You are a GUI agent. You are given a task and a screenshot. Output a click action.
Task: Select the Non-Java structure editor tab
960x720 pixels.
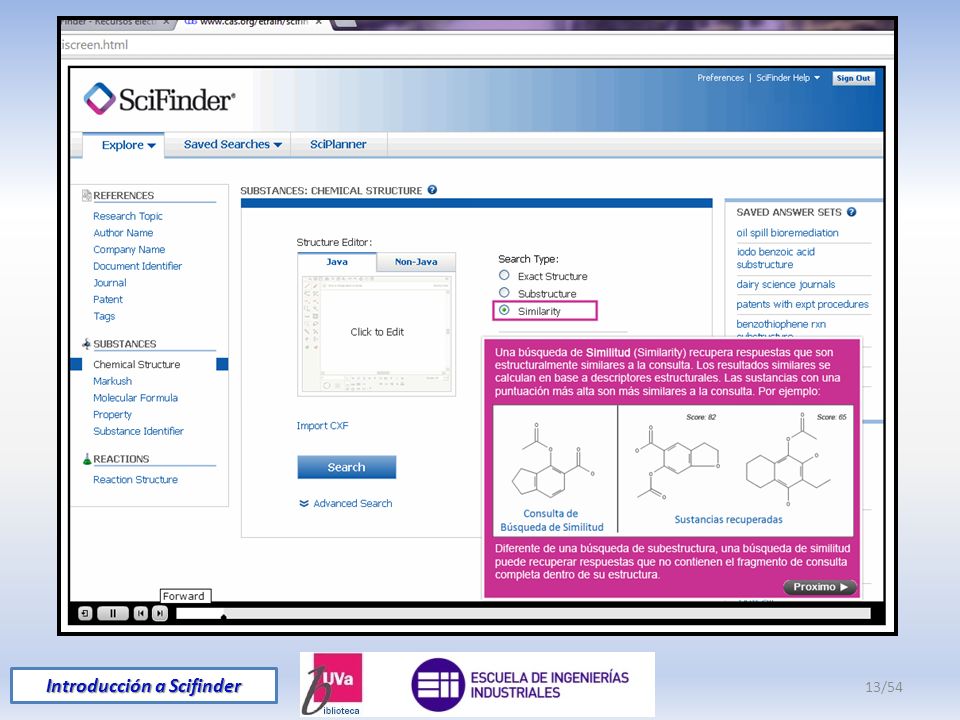[416, 261]
